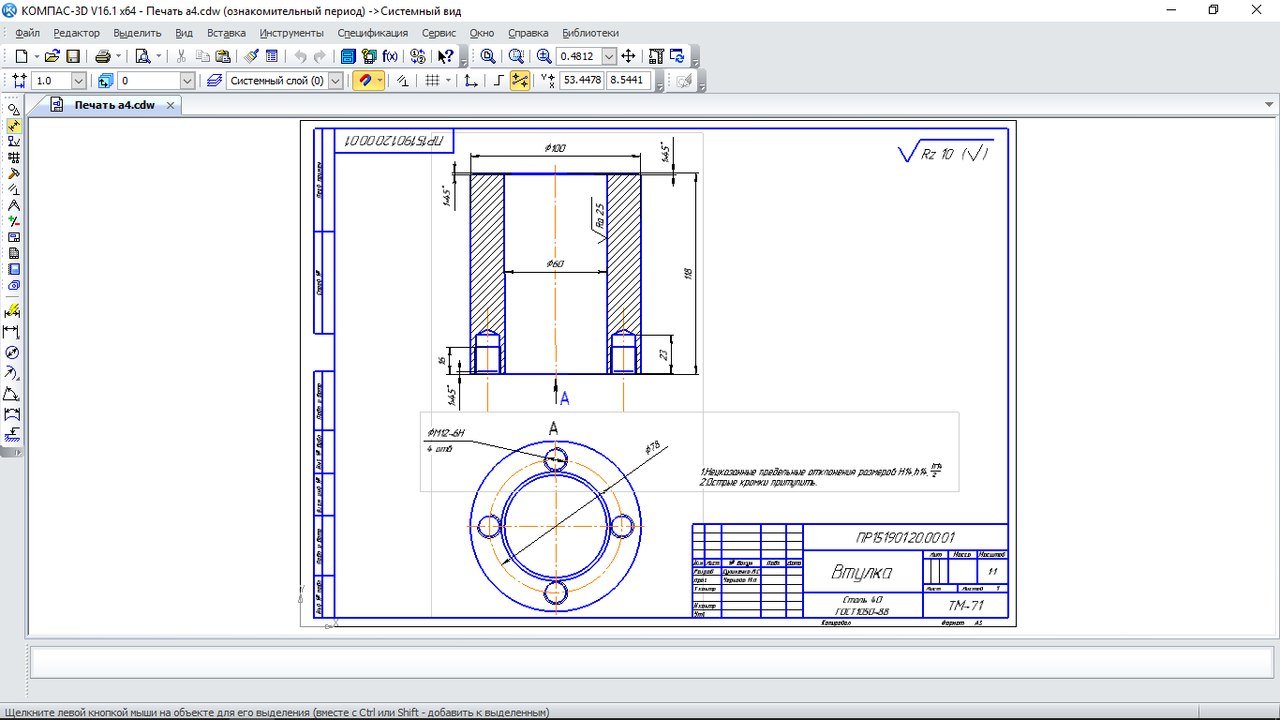Screen dimensions: 1280x720
Task: Close the Печать a4.cdw document tab
Action: [x=170, y=105]
